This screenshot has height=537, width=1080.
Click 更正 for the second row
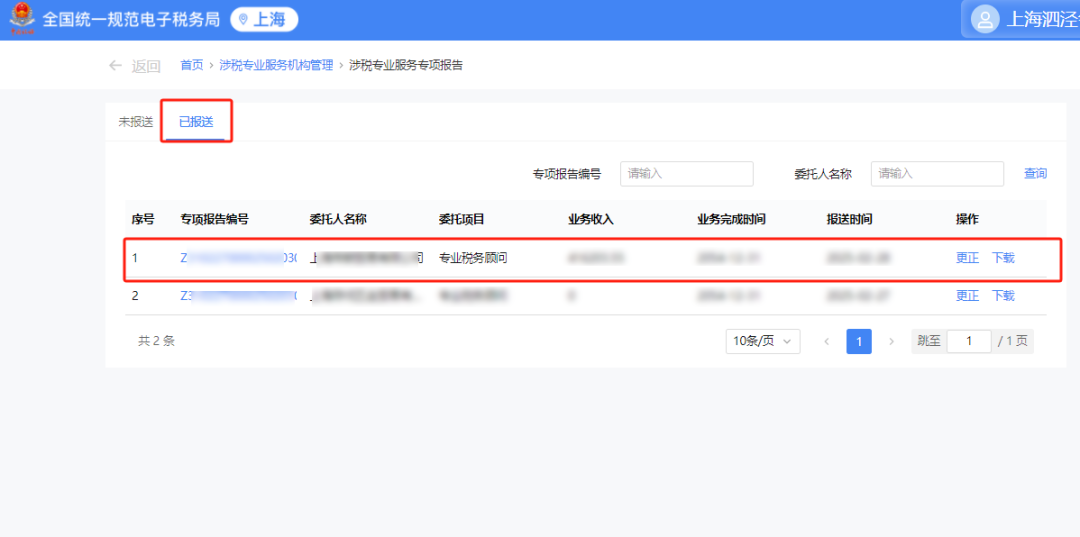[967, 296]
